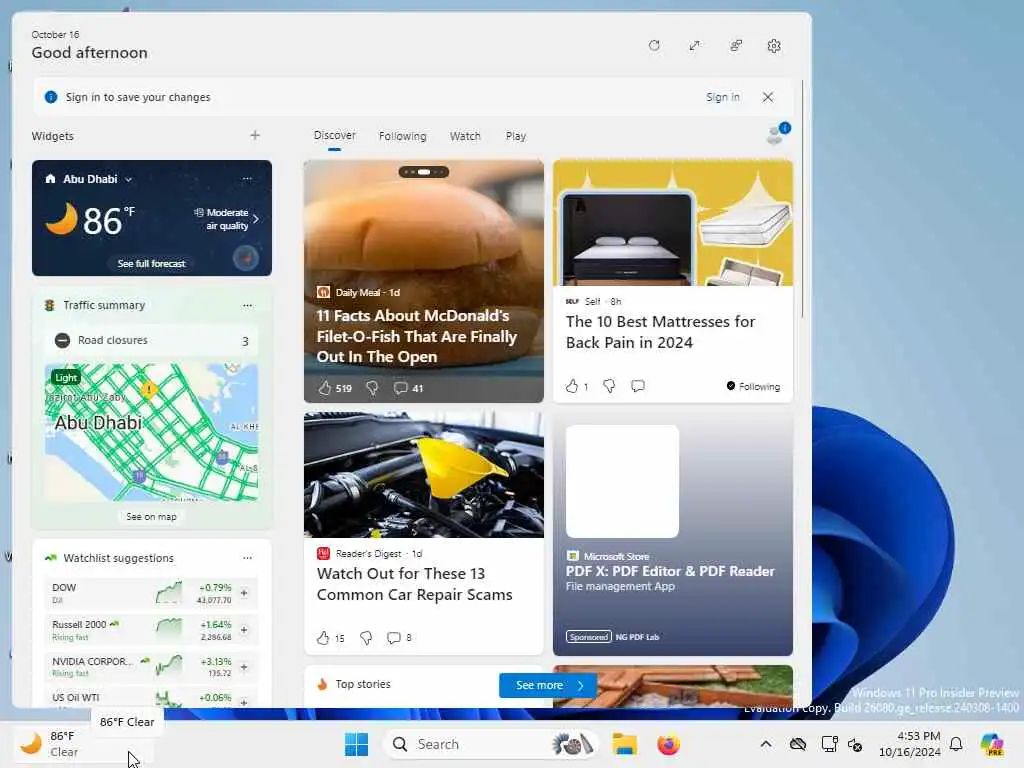Show hidden system tray icons
1024x768 pixels.
(x=765, y=744)
